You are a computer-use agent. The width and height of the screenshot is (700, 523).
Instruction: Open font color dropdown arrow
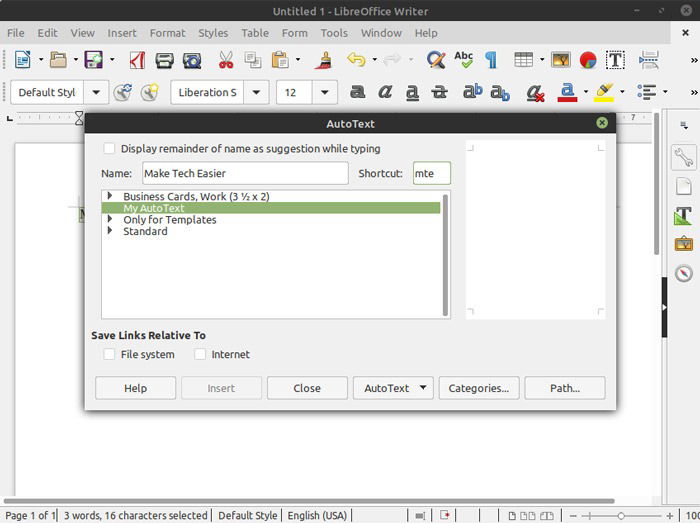[585, 92]
